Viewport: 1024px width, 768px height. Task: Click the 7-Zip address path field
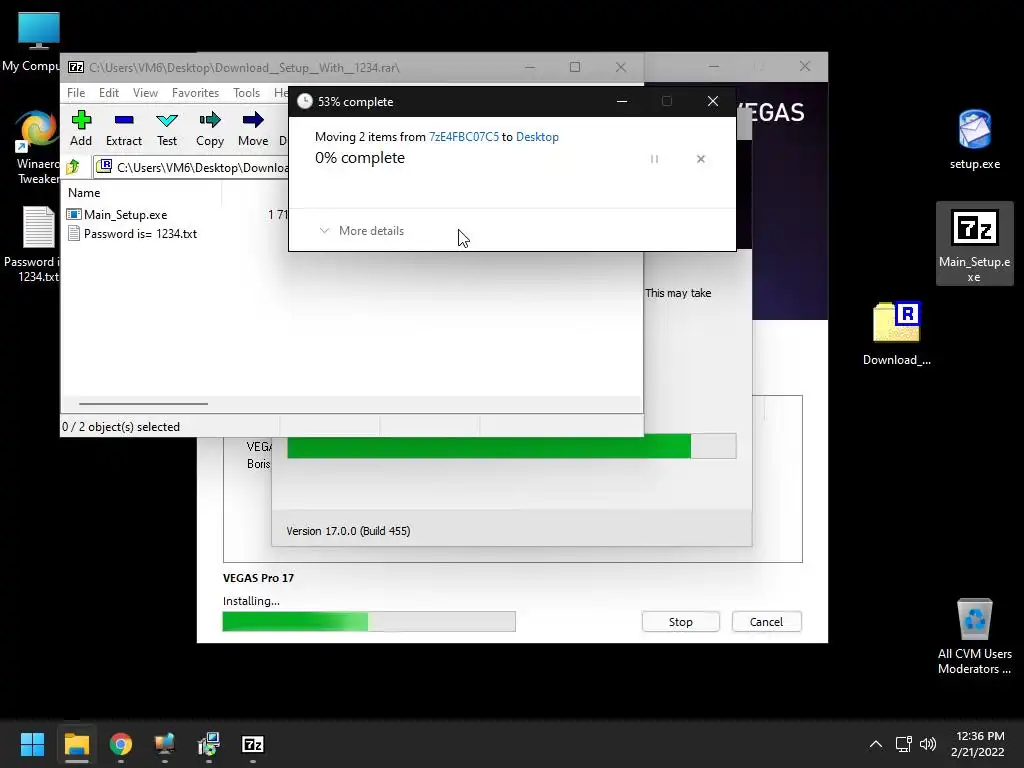pyautogui.click(x=191, y=167)
